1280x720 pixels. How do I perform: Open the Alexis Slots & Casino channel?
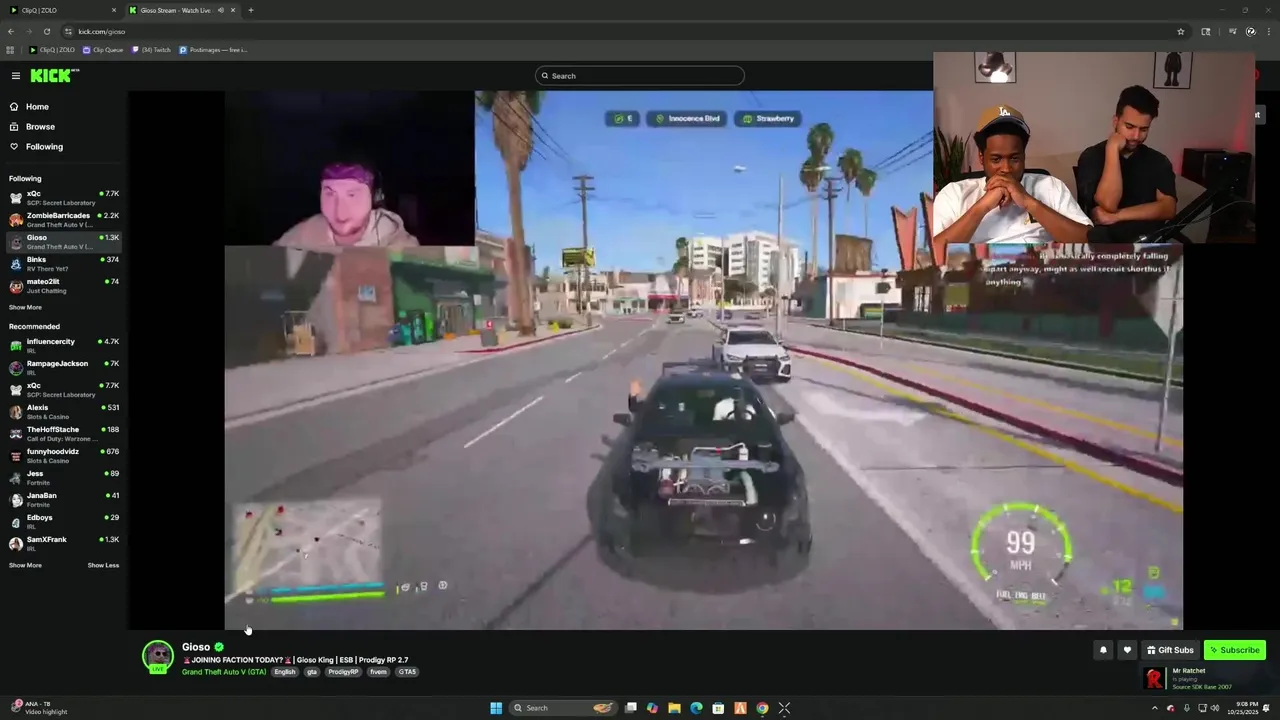coord(64,412)
